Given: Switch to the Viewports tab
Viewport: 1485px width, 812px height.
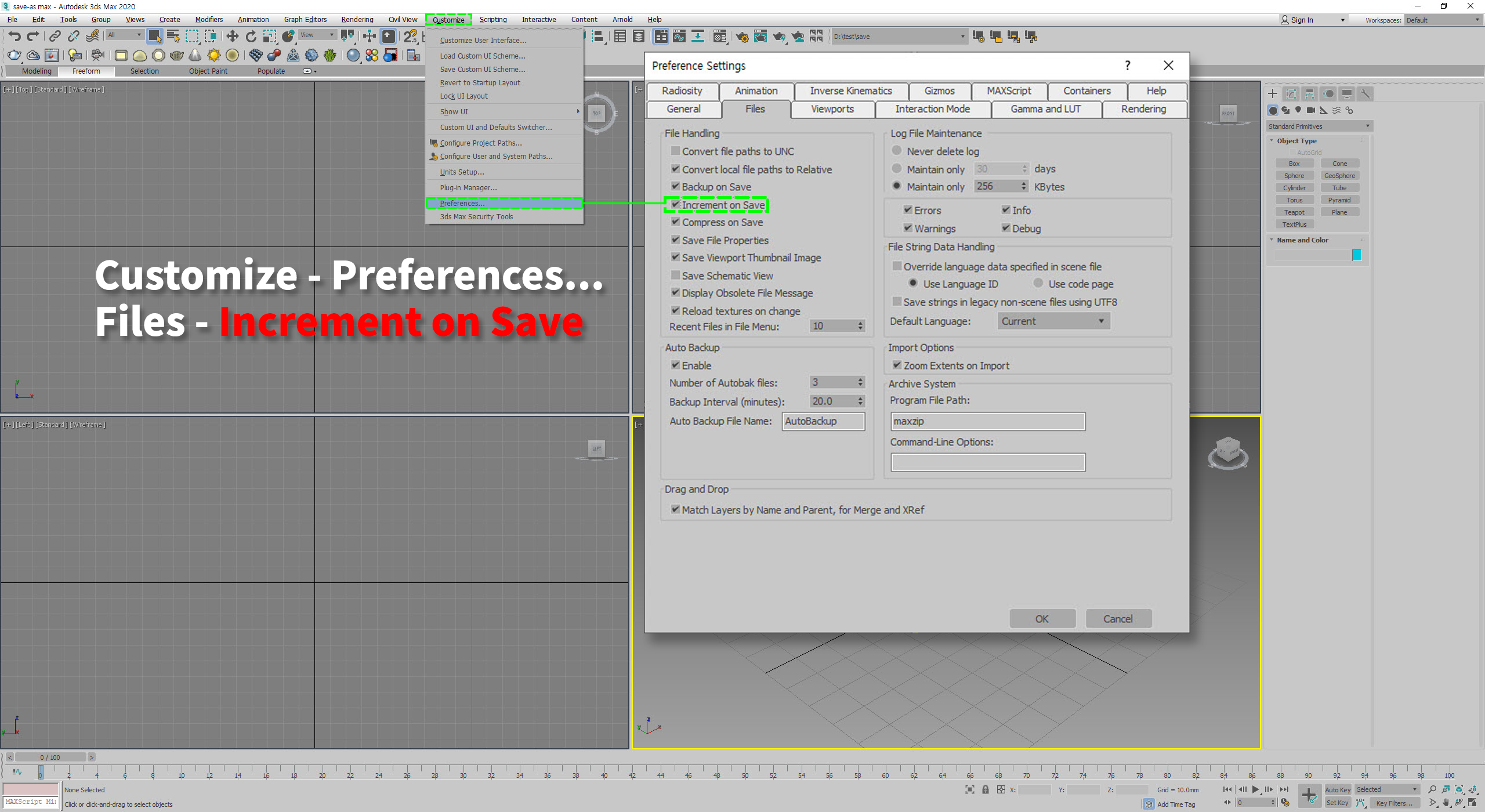Looking at the screenshot, I should point(832,109).
